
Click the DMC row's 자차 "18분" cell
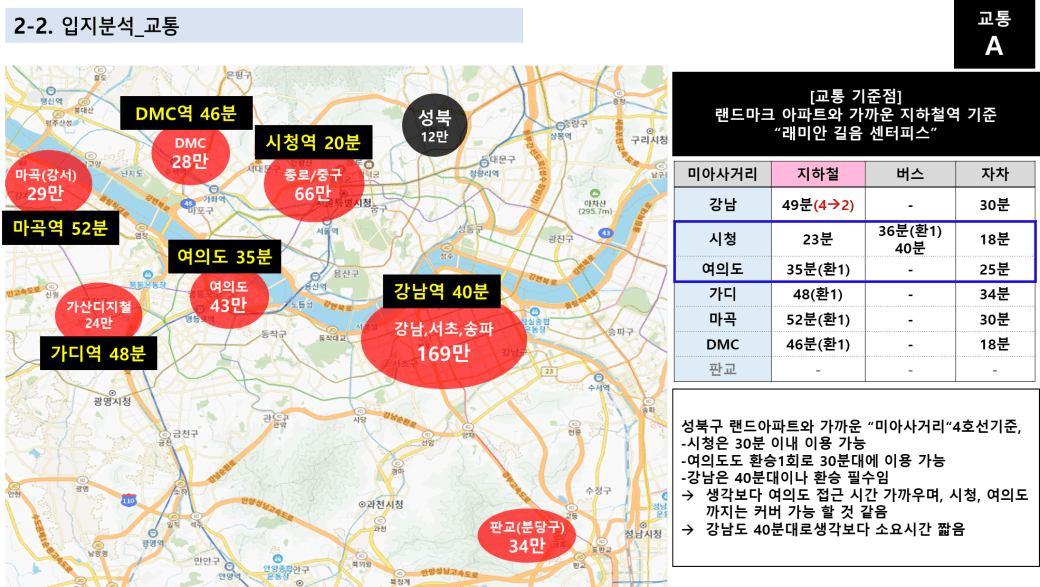(x=995, y=344)
